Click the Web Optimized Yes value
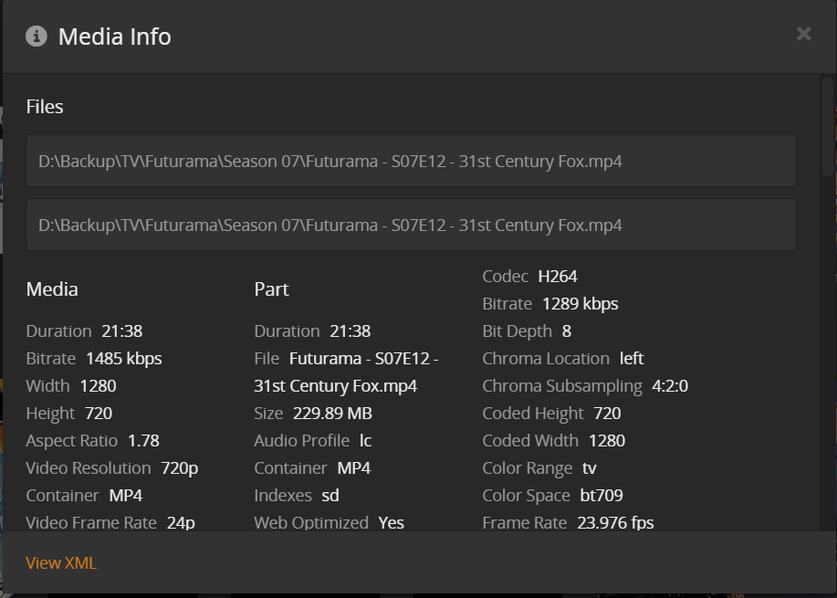This screenshot has height=598, width=837. click(x=391, y=523)
